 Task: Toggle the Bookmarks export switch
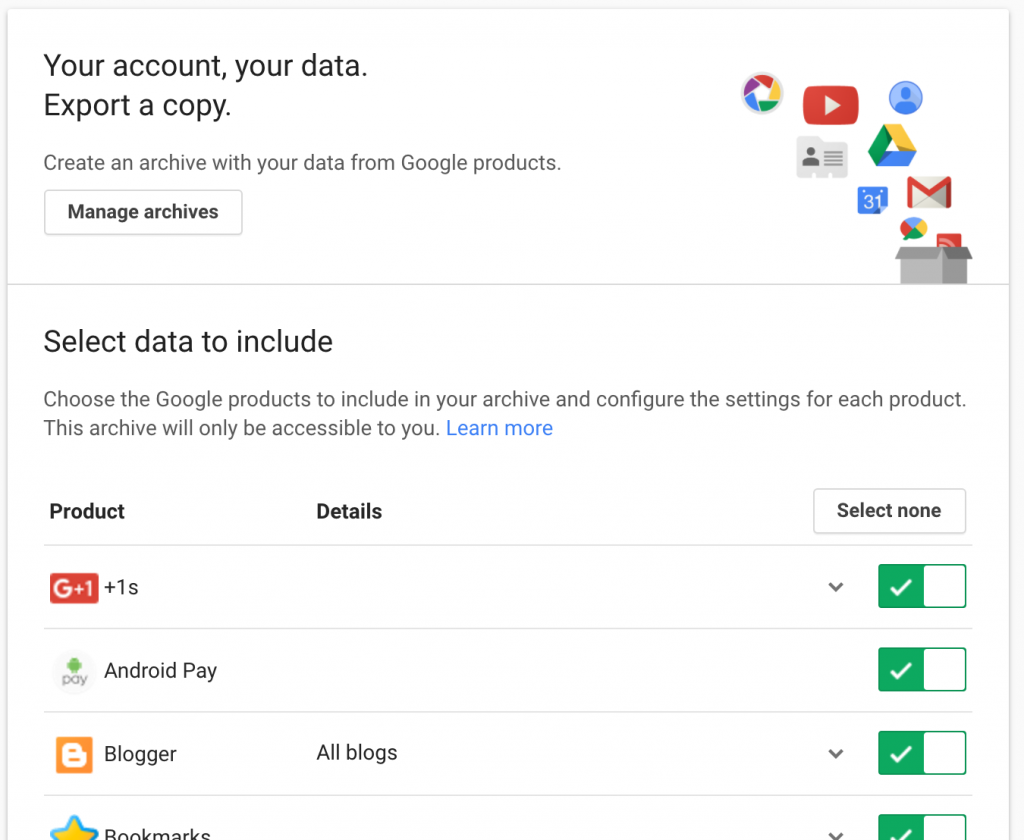921,829
